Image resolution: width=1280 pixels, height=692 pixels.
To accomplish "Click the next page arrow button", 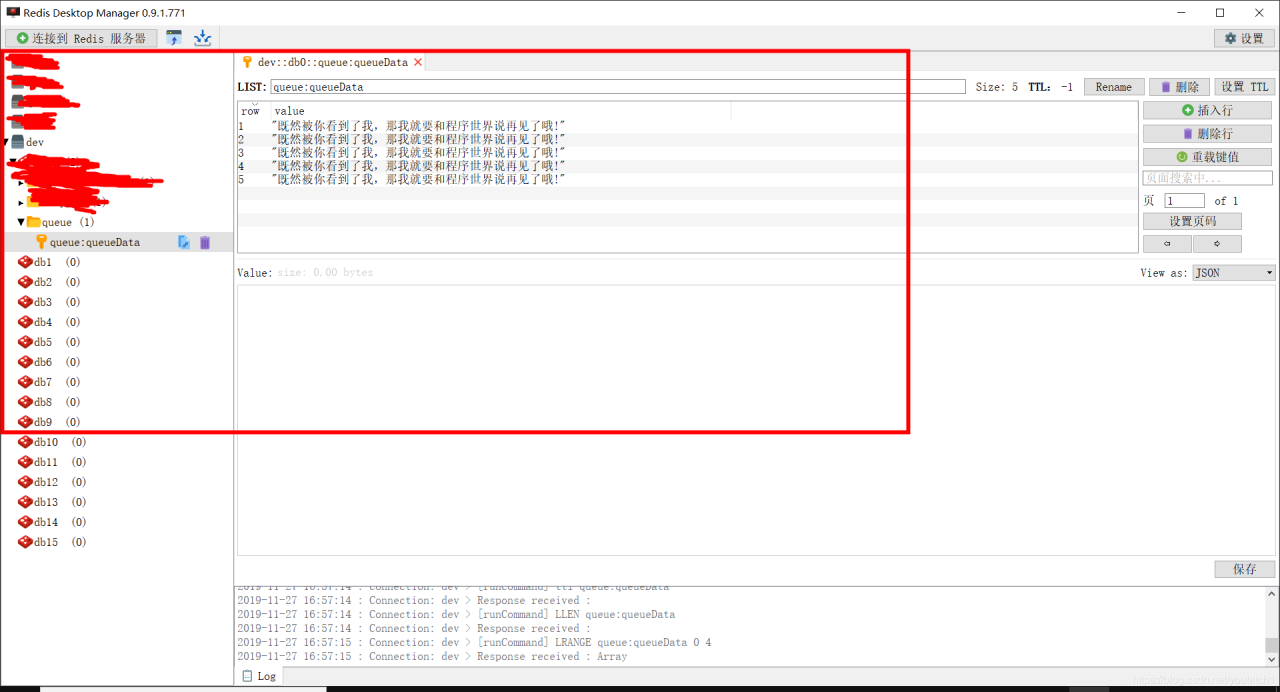I will (1217, 243).
